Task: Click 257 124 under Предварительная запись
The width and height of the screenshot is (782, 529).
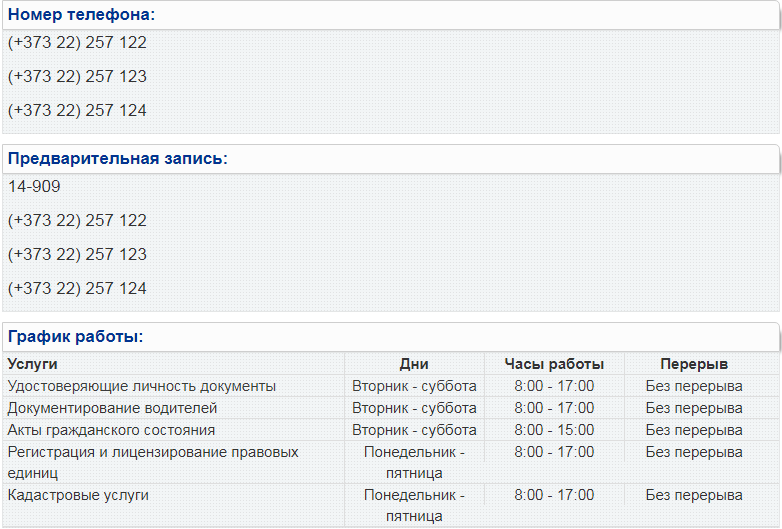Action: 77,288
